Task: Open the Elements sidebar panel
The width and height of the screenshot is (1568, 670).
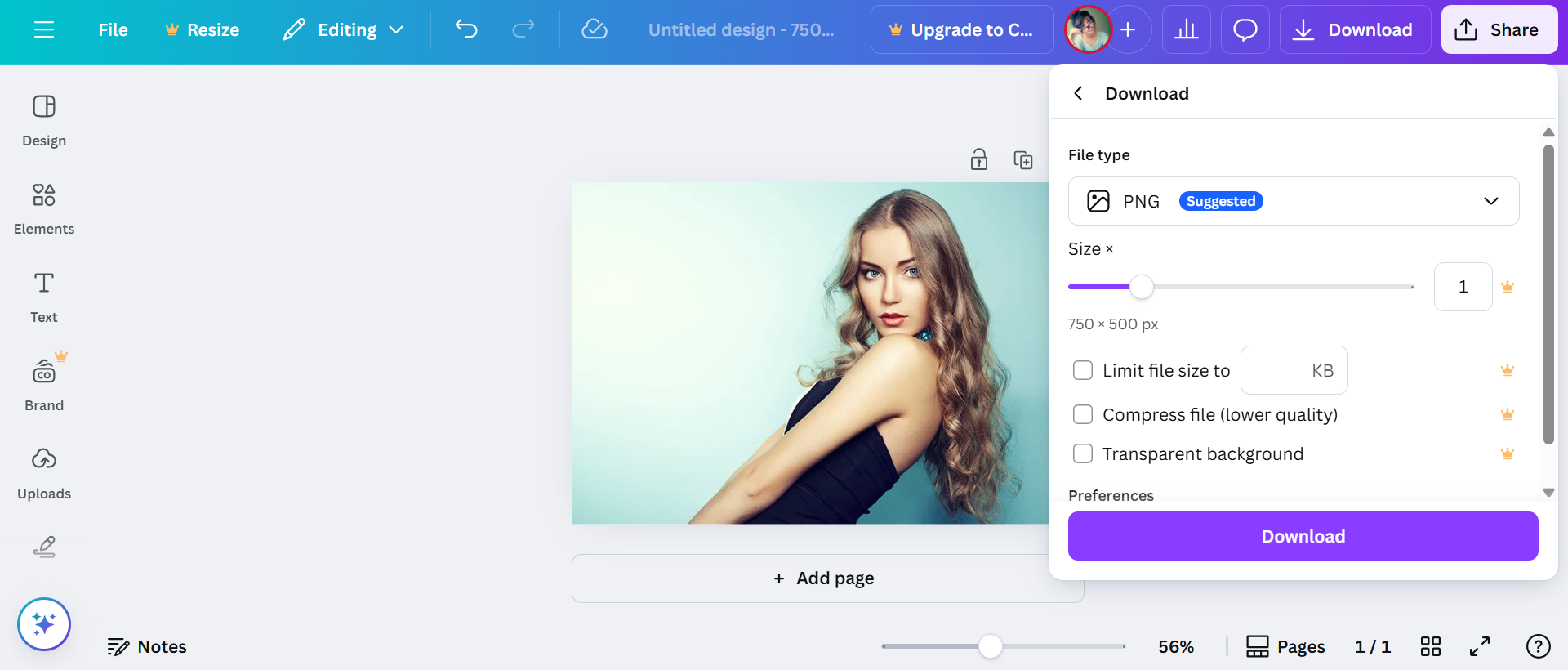Action: point(44,209)
